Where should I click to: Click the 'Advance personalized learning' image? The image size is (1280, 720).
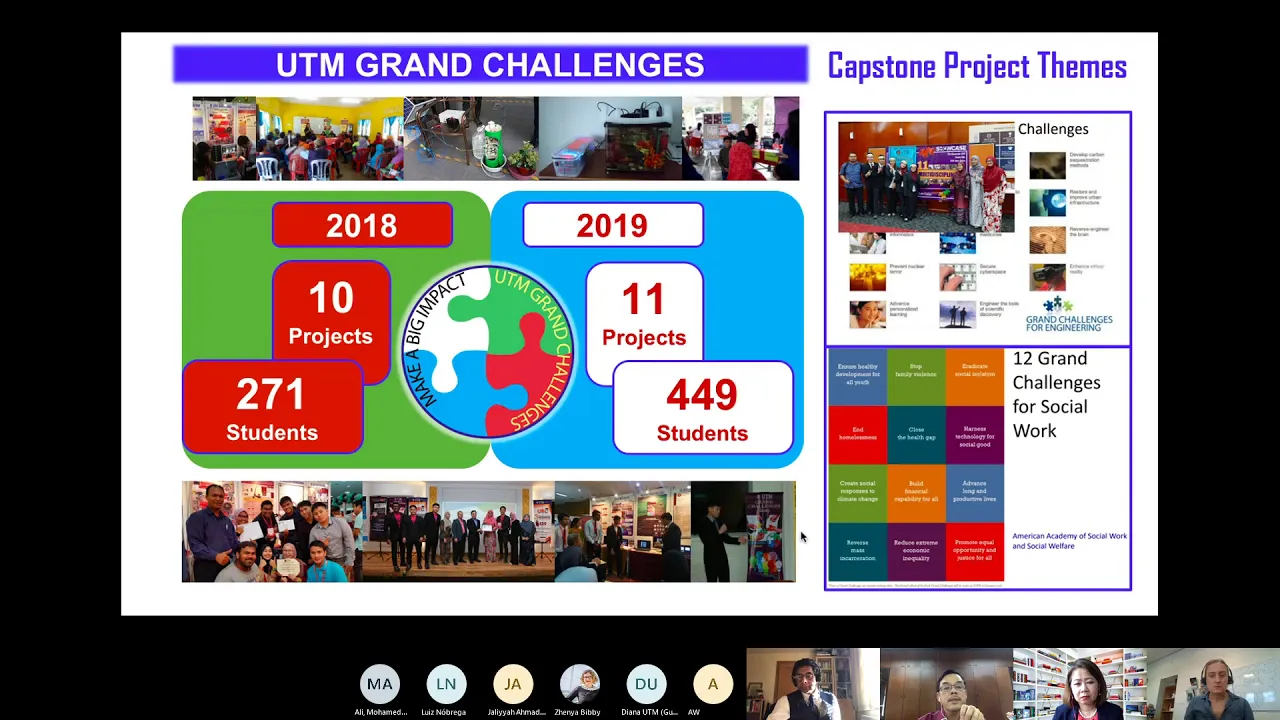point(867,313)
